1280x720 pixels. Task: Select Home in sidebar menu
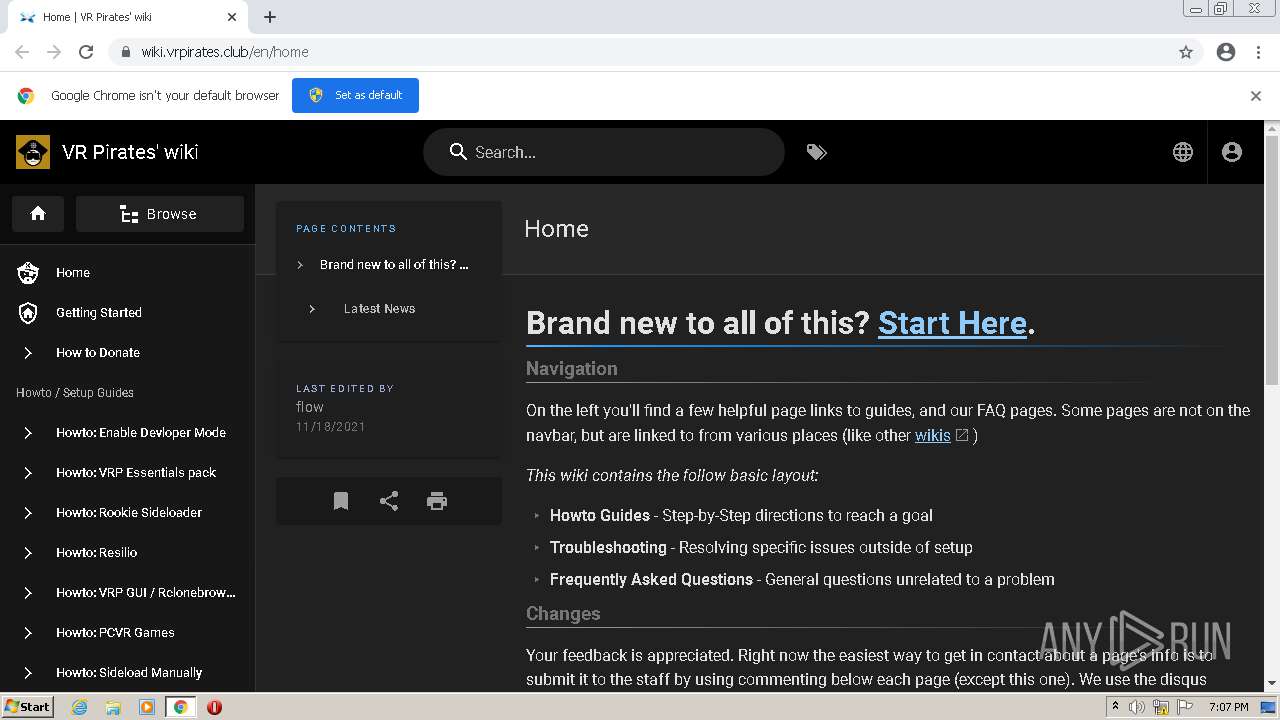[x=73, y=272]
